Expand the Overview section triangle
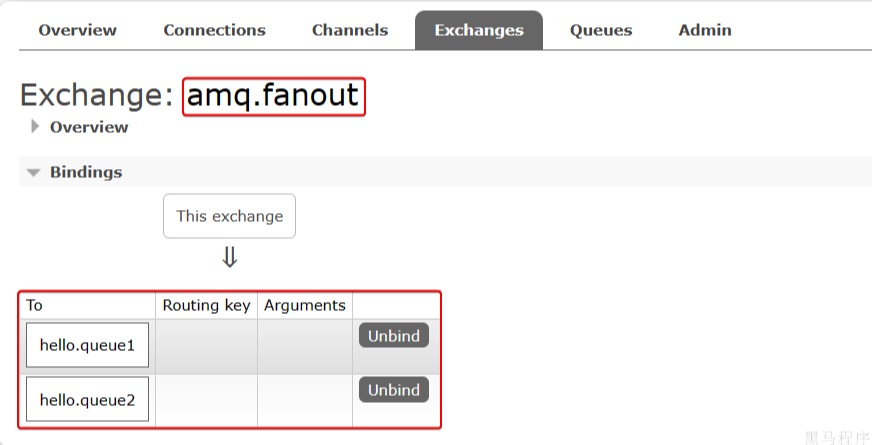Image resolution: width=872 pixels, height=445 pixels. click(35, 127)
